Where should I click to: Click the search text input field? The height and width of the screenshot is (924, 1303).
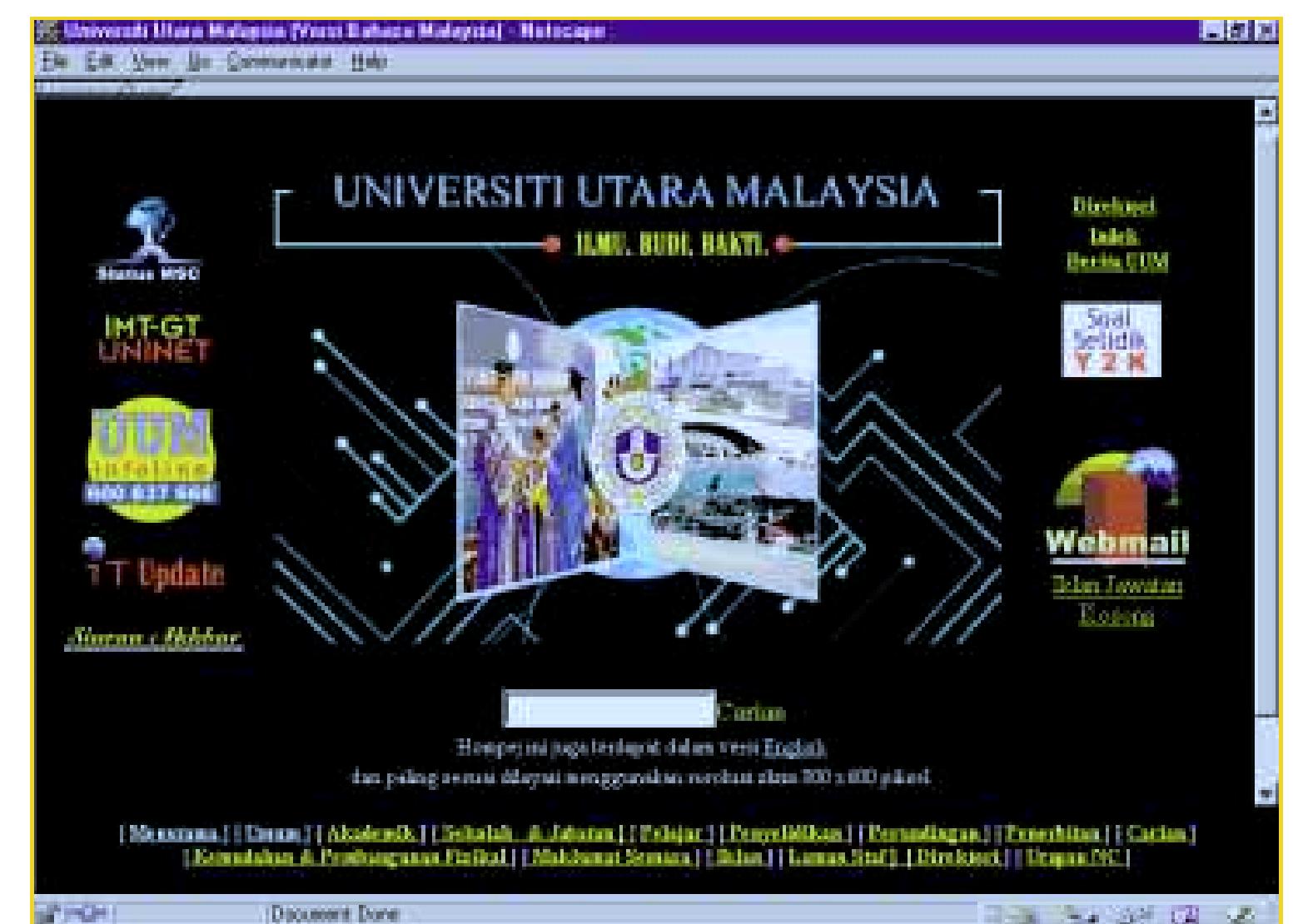coord(609,710)
